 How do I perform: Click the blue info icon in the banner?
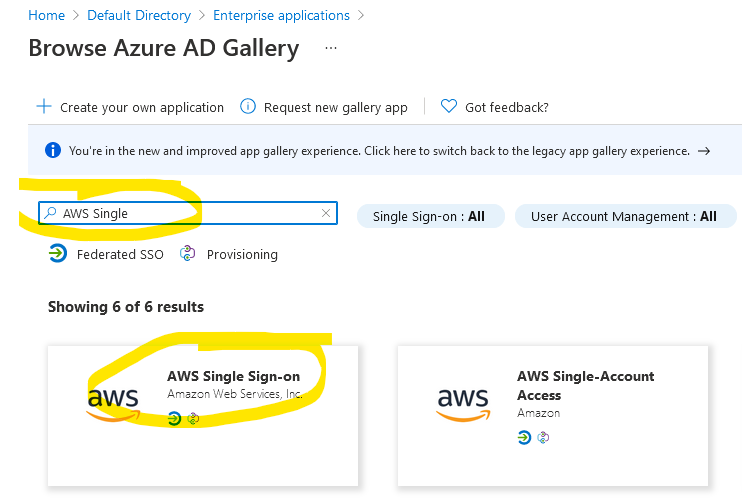[x=53, y=150]
